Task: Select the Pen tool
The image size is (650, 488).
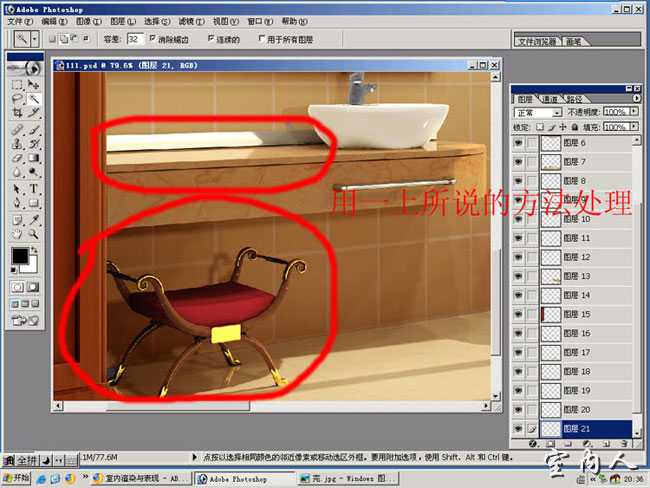Action: tap(17, 203)
